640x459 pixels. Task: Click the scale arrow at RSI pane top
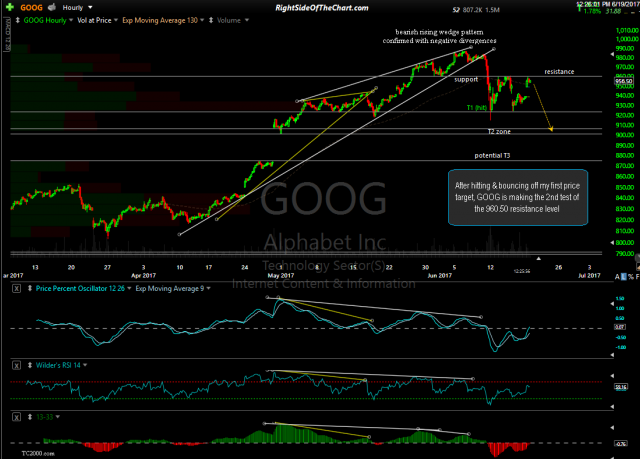pos(612,375)
